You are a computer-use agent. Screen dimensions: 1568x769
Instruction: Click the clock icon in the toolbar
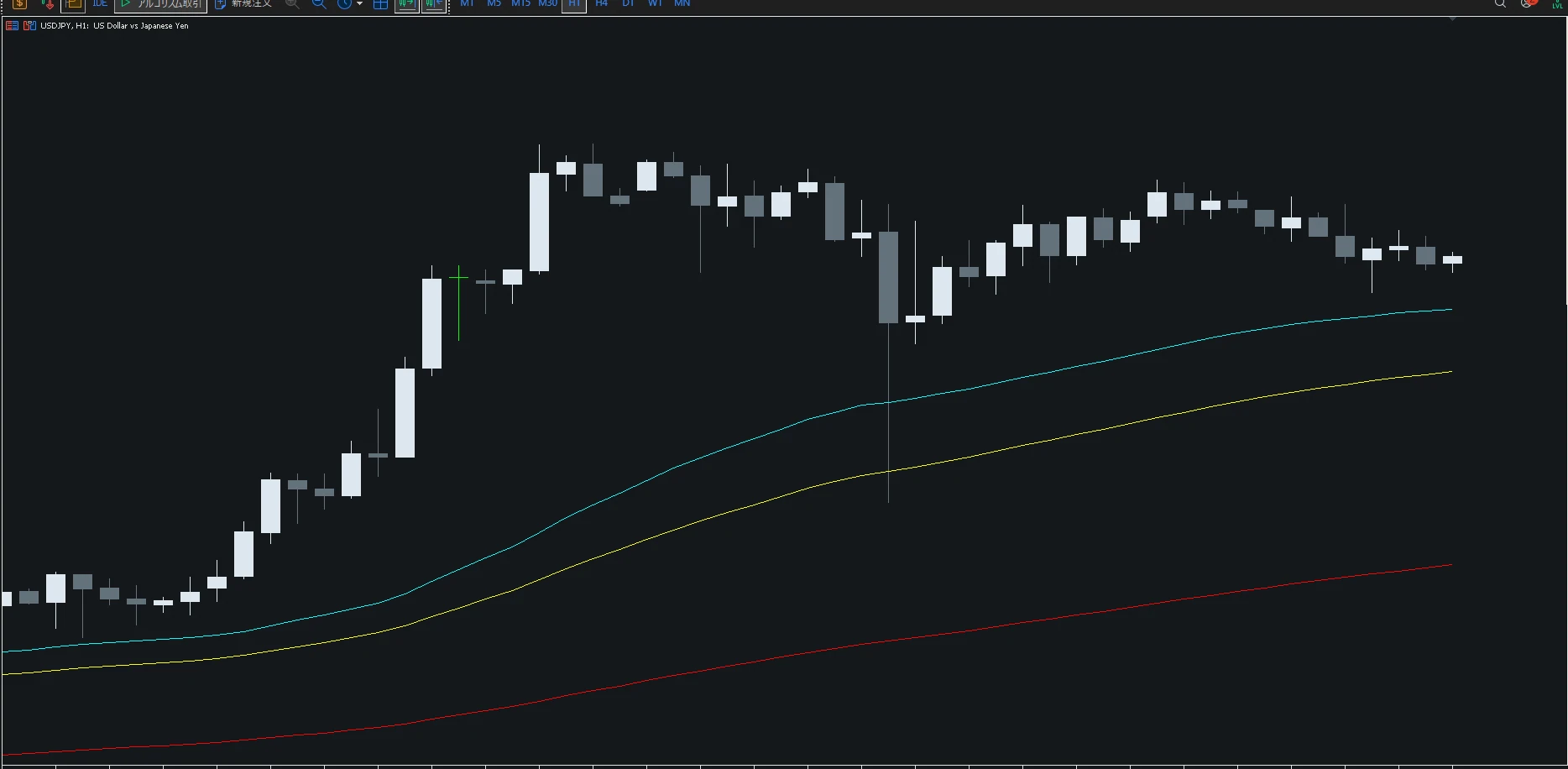pyautogui.click(x=344, y=4)
